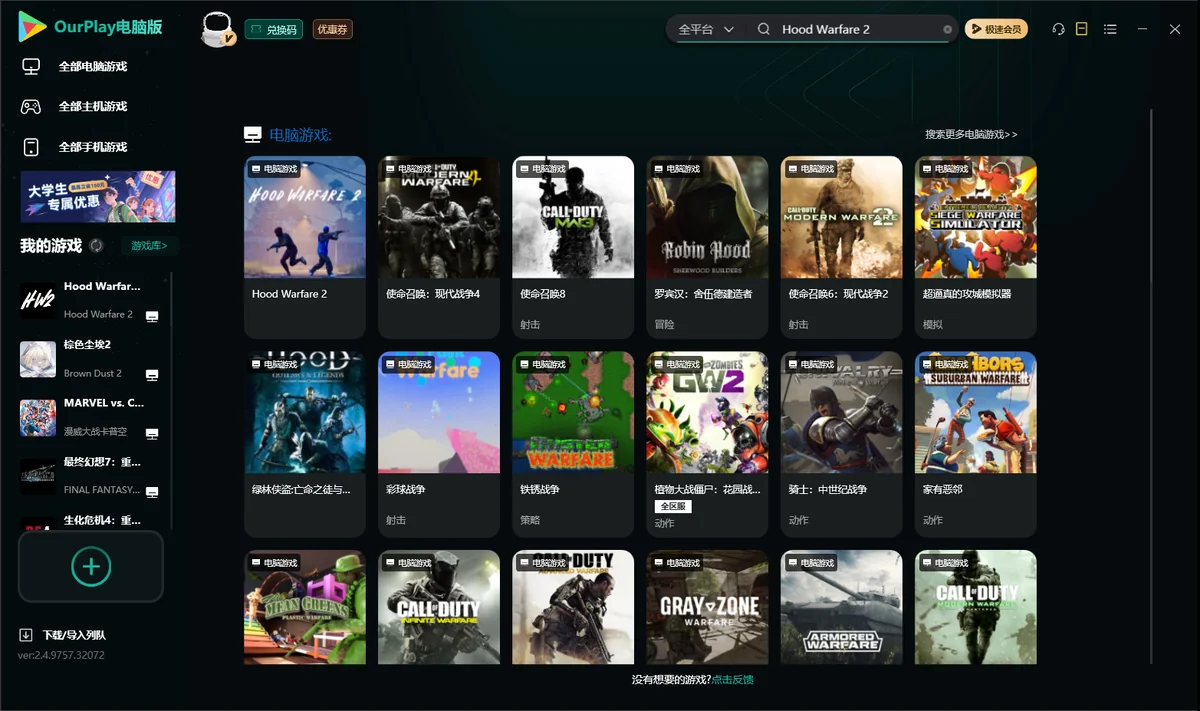Open the user avatar cup icon

coord(218,30)
